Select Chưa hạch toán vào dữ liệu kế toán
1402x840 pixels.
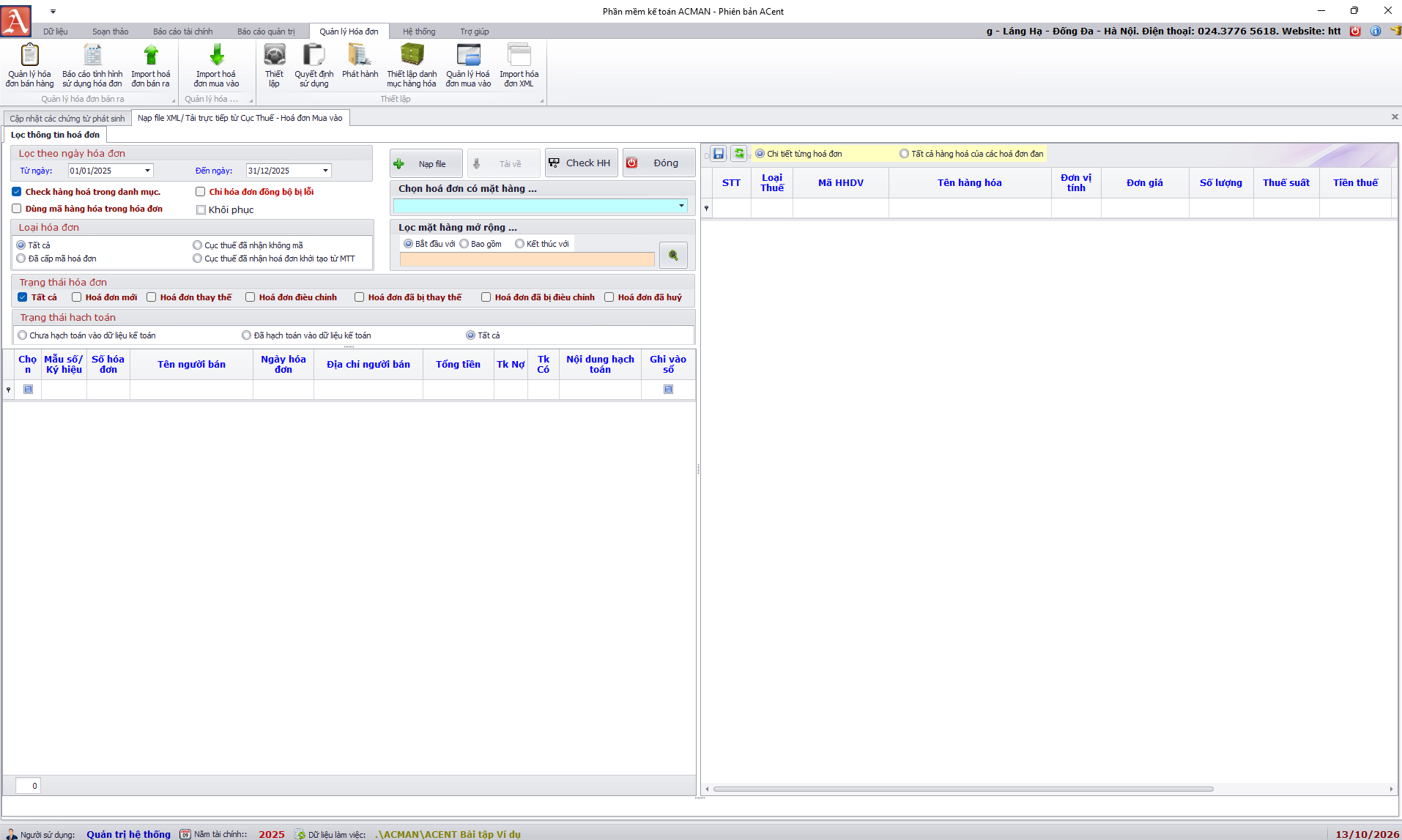coord(23,335)
